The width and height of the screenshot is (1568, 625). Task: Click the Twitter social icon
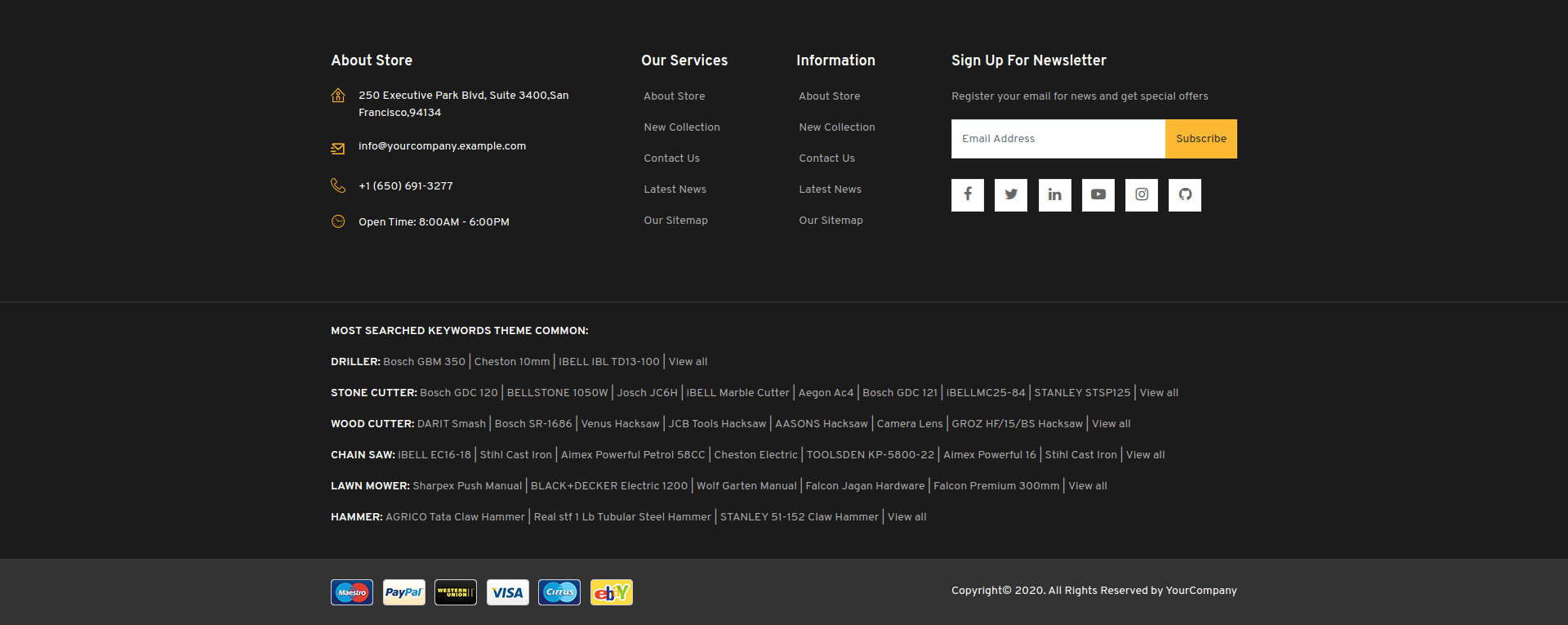(1010, 194)
